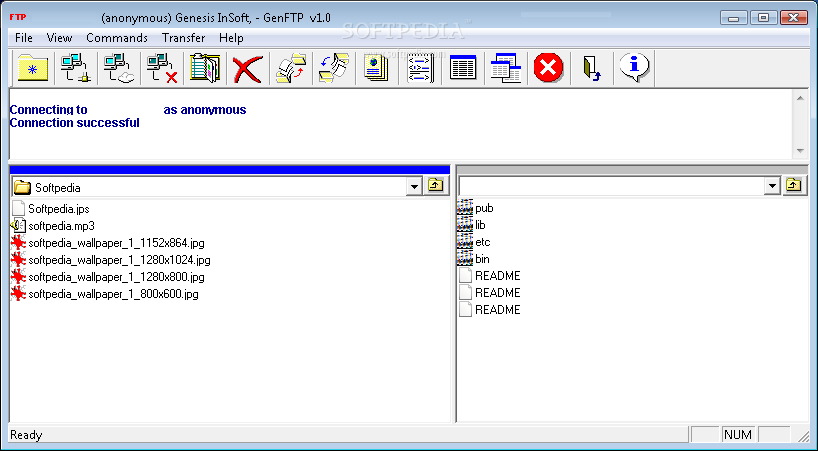Maximize the GenFTP window
Viewport: 818px width, 451px height.
763,18
